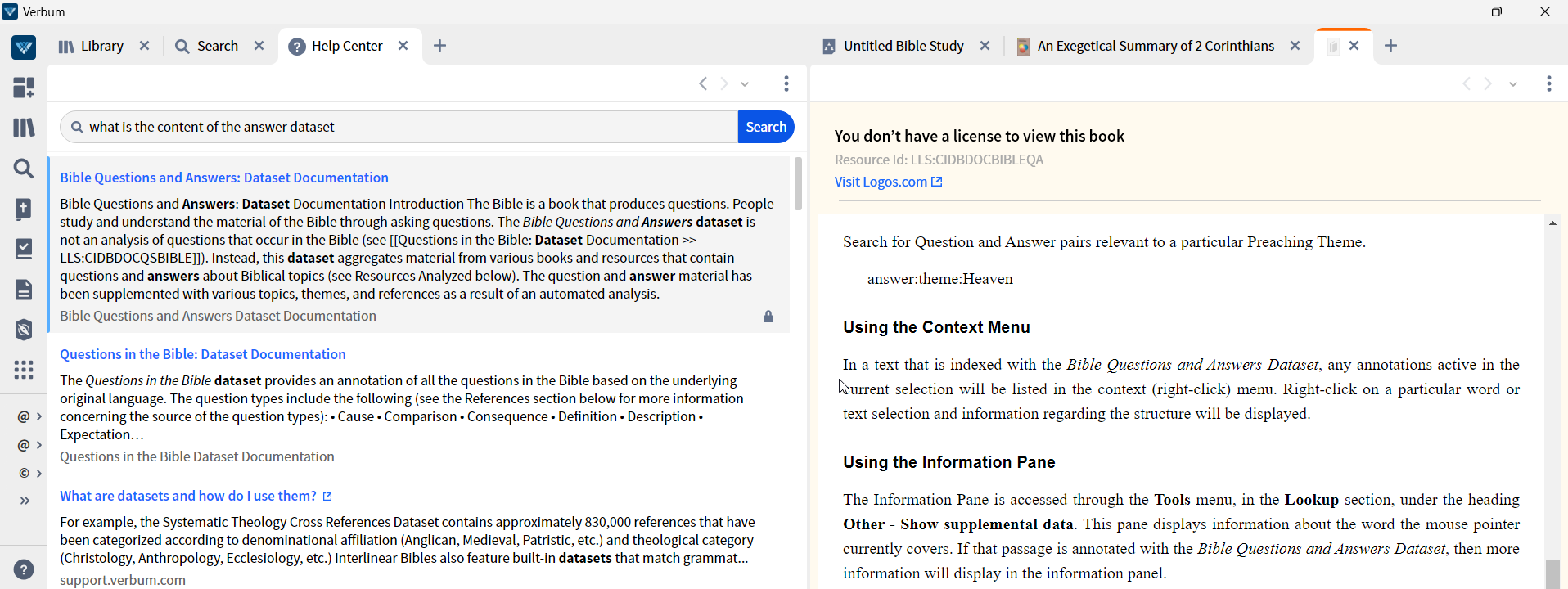Click the 'Using the Context Menu' heading
The image size is (1568, 589).
(x=936, y=327)
